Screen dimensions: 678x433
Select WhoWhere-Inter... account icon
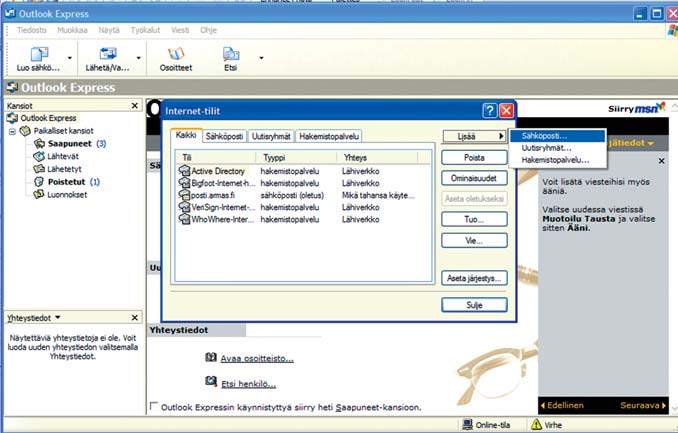pyautogui.click(x=185, y=219)
